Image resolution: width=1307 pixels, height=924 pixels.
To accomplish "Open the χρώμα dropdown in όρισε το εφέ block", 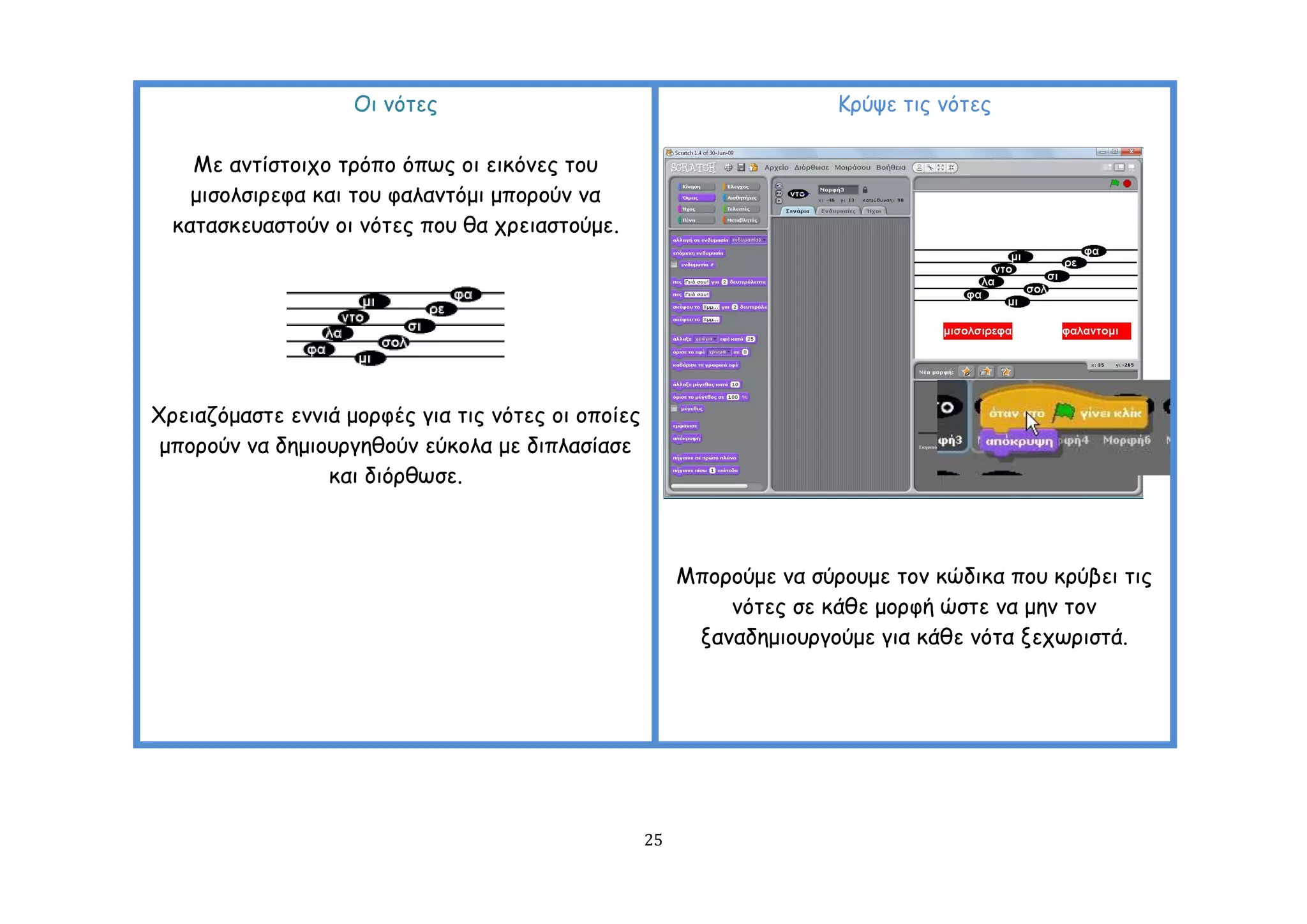I will pos(719,352).
